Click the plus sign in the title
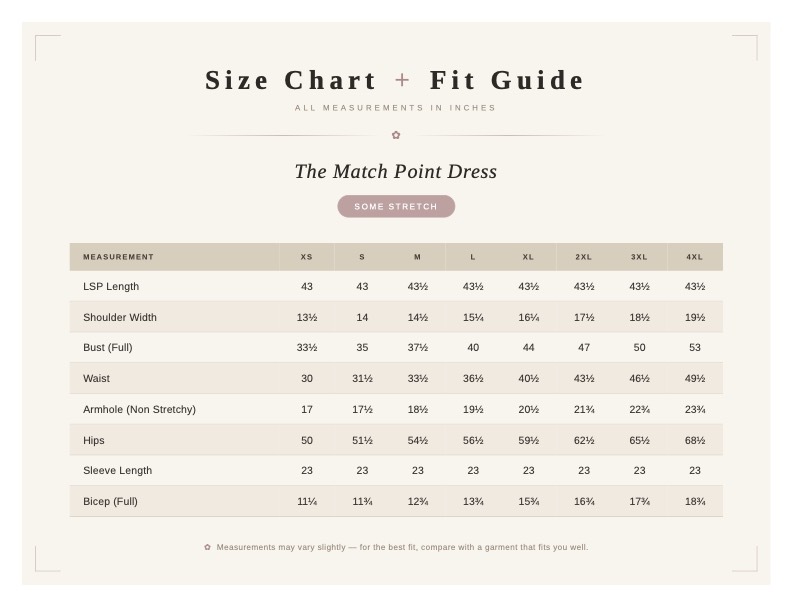 pos(403,80)
